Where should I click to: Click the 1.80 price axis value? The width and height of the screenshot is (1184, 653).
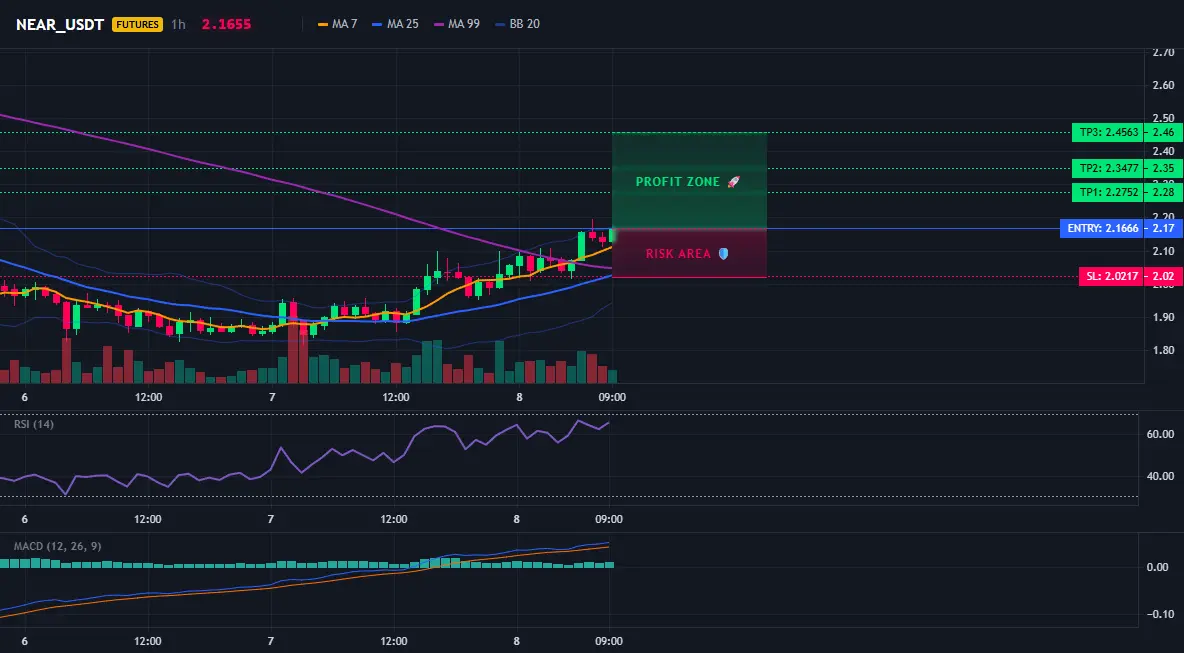[x=1164, y=350]
